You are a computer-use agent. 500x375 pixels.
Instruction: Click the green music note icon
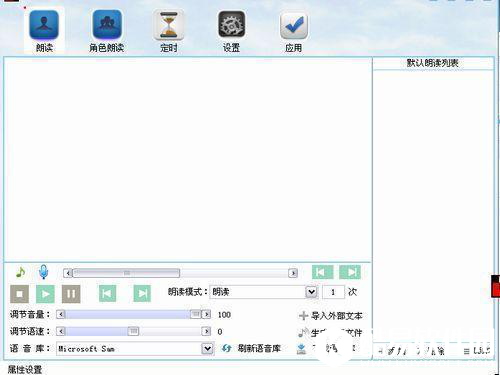coord(21,272)
